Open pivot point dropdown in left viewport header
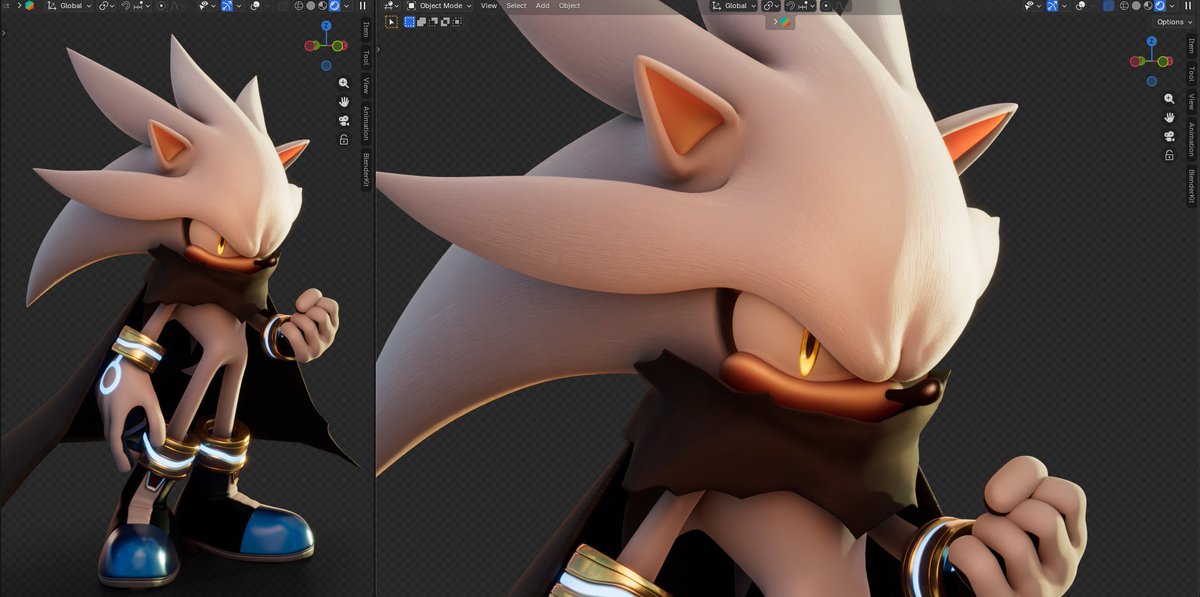The width and height of the screenshot is (1200, 597). [106, 6]
